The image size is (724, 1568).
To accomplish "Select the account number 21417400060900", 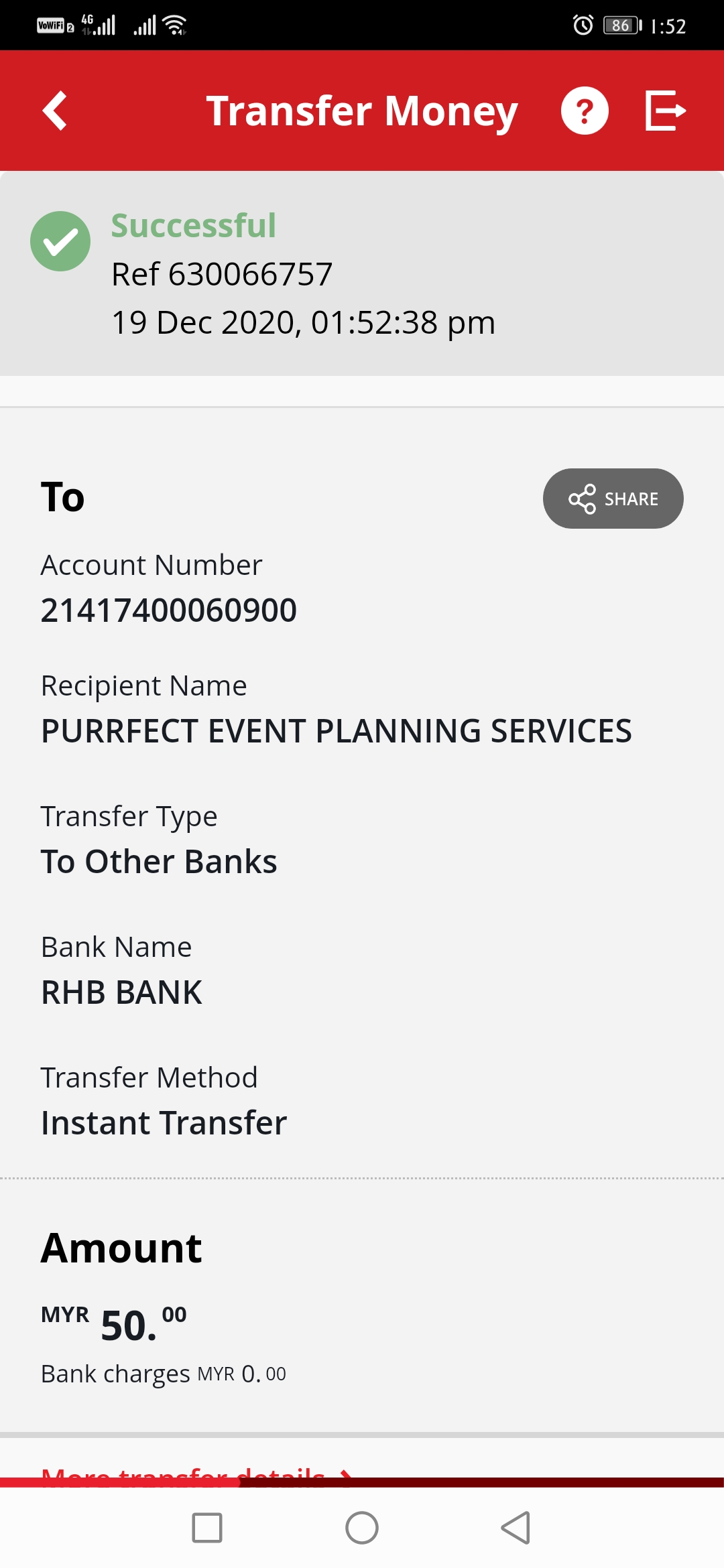I will 168,610.
